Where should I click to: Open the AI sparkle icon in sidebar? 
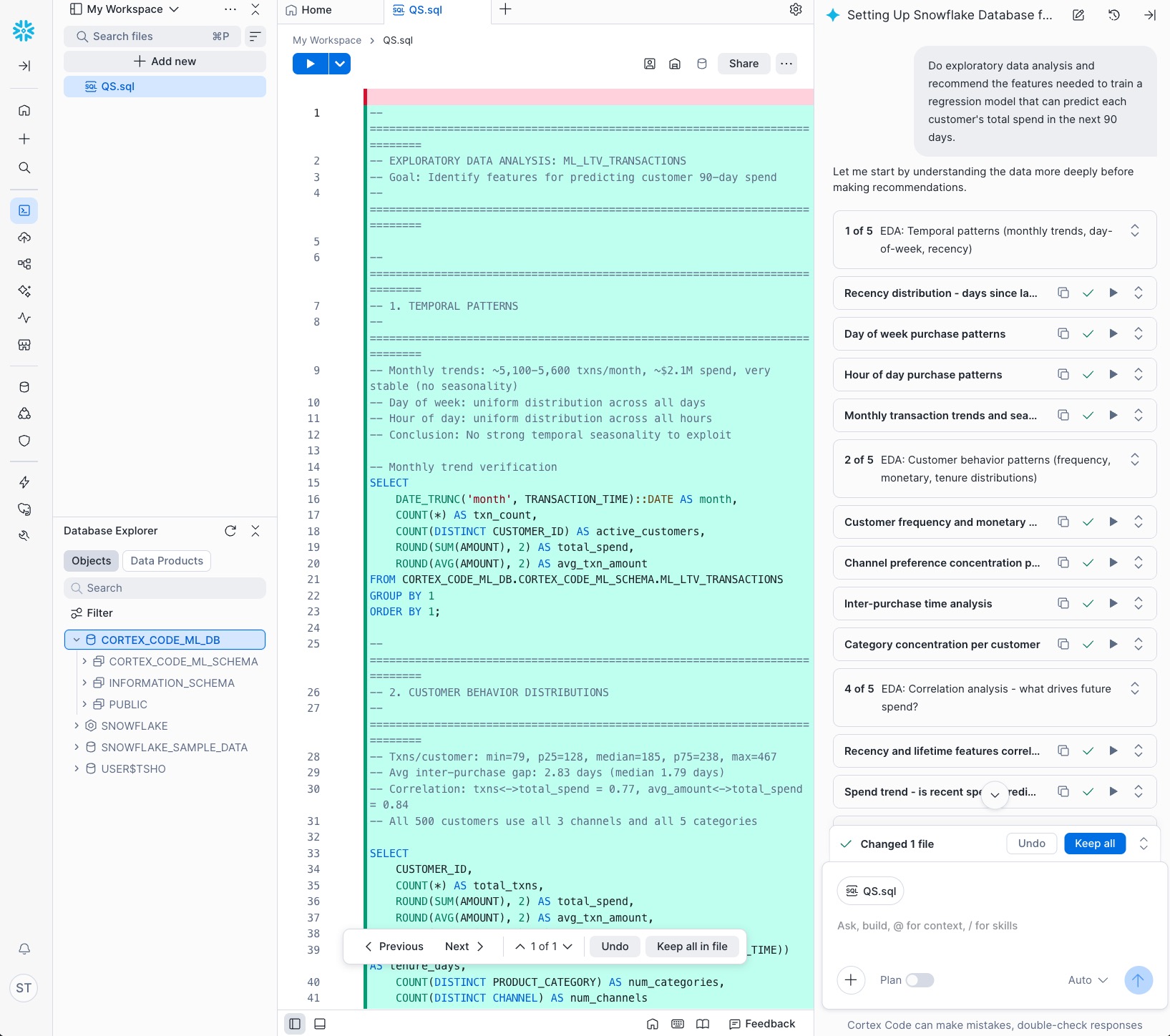[24, 291]
